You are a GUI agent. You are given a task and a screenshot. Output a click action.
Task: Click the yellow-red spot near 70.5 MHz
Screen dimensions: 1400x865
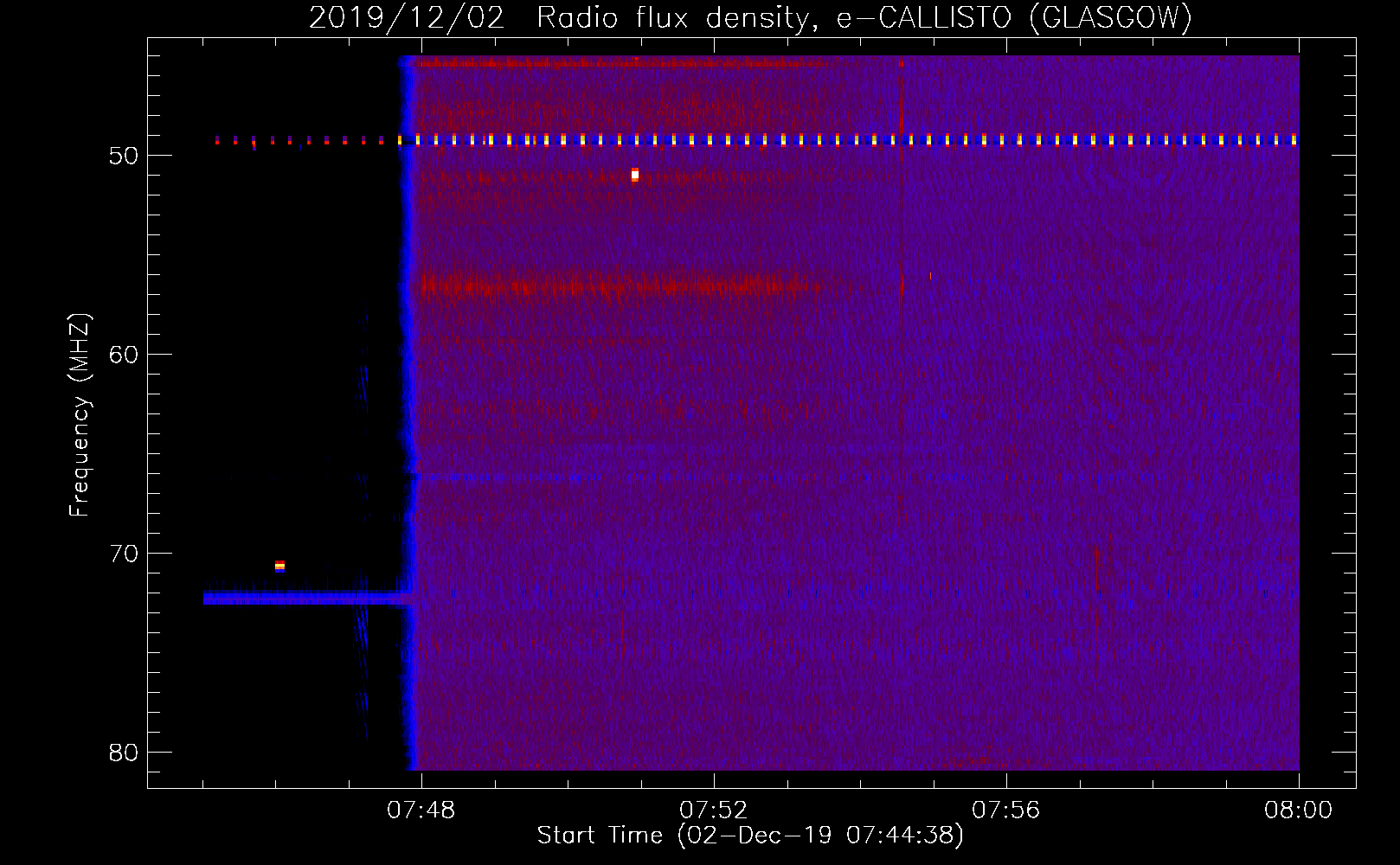tap(279, 567)
